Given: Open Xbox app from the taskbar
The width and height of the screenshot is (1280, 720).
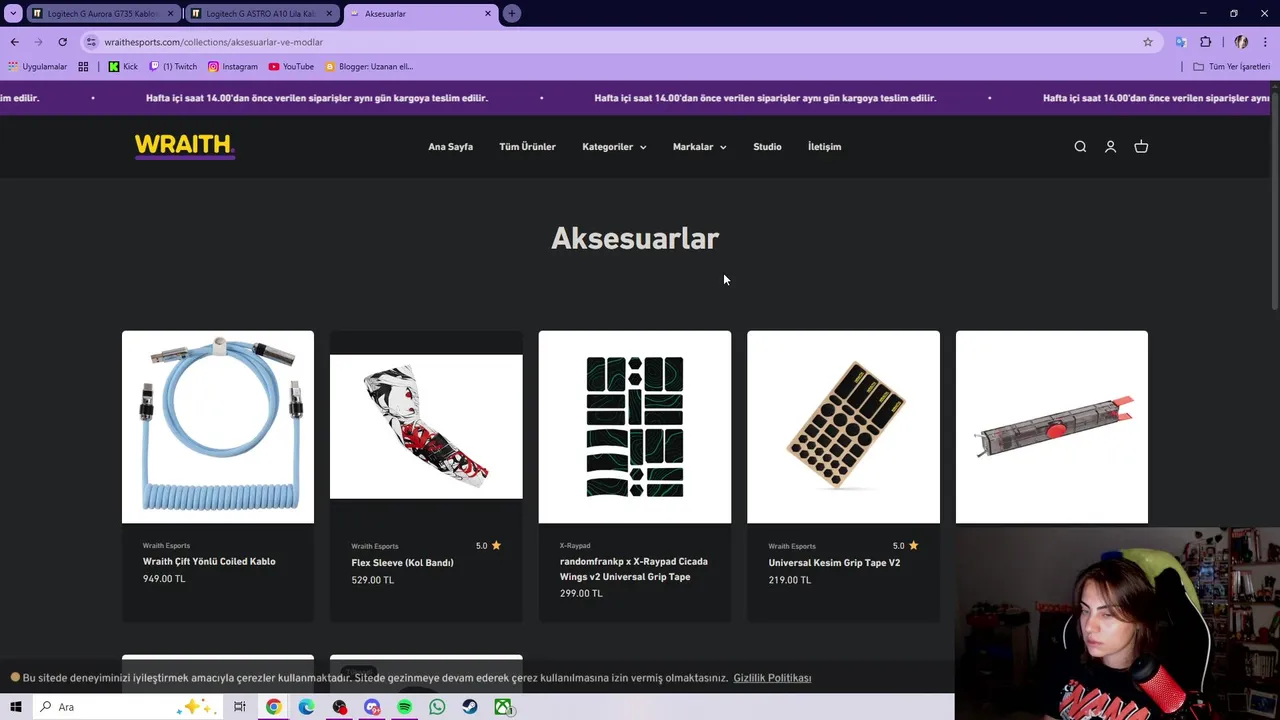Looking at the screenshot, I should pyautogui.click(x=503, y=707).
